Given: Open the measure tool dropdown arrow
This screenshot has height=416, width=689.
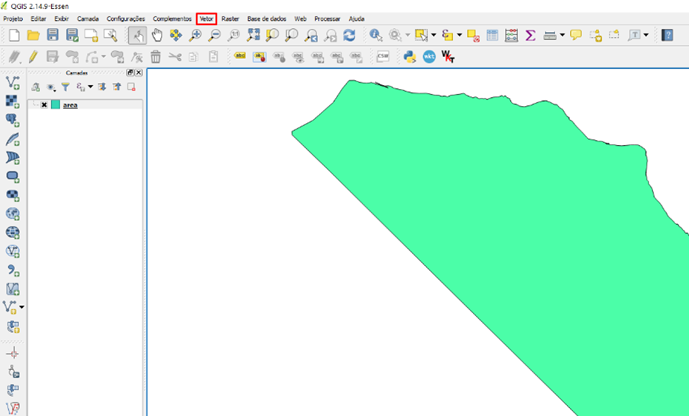Looking at the screenshot, I should click(x=562, y=35).
